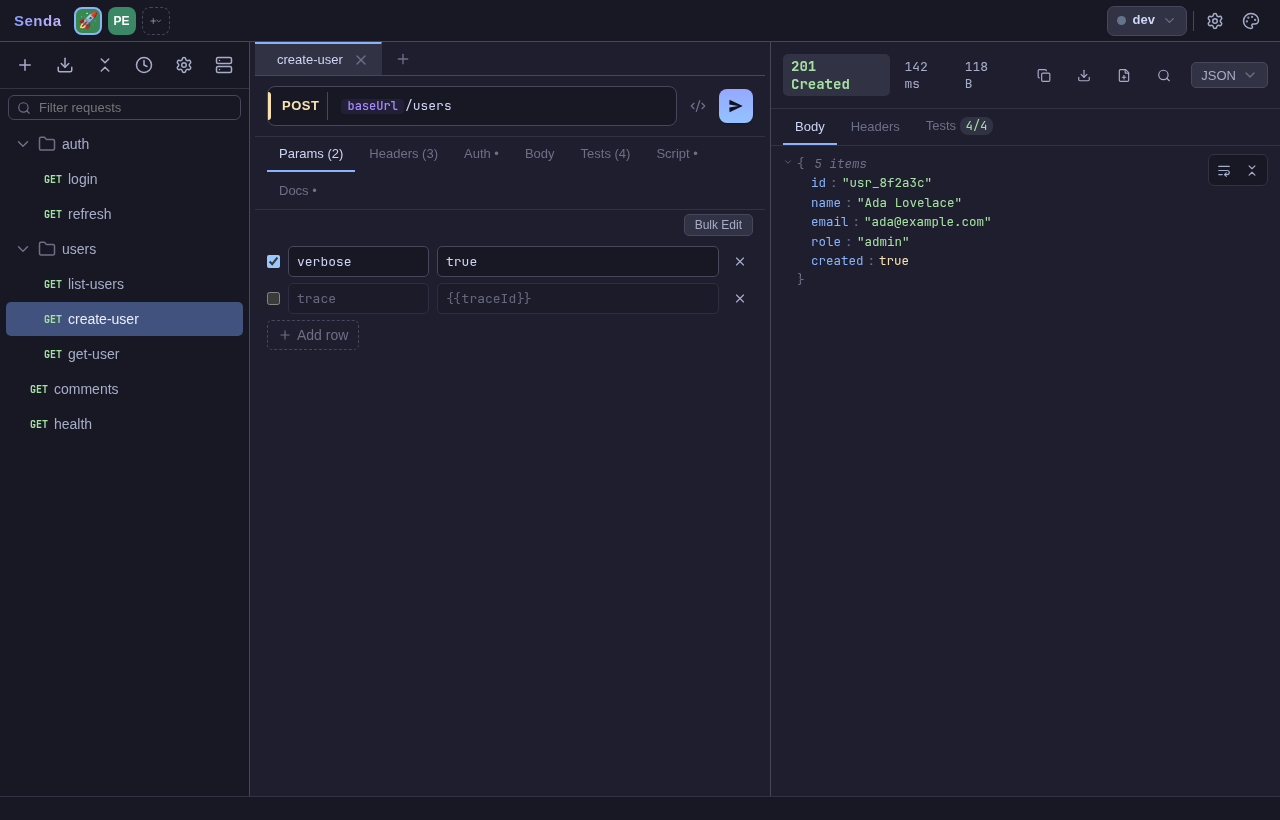Copy the response body
This screenshot has height=820, width=1280.
pyautogui.click(x=1044, y=75)
